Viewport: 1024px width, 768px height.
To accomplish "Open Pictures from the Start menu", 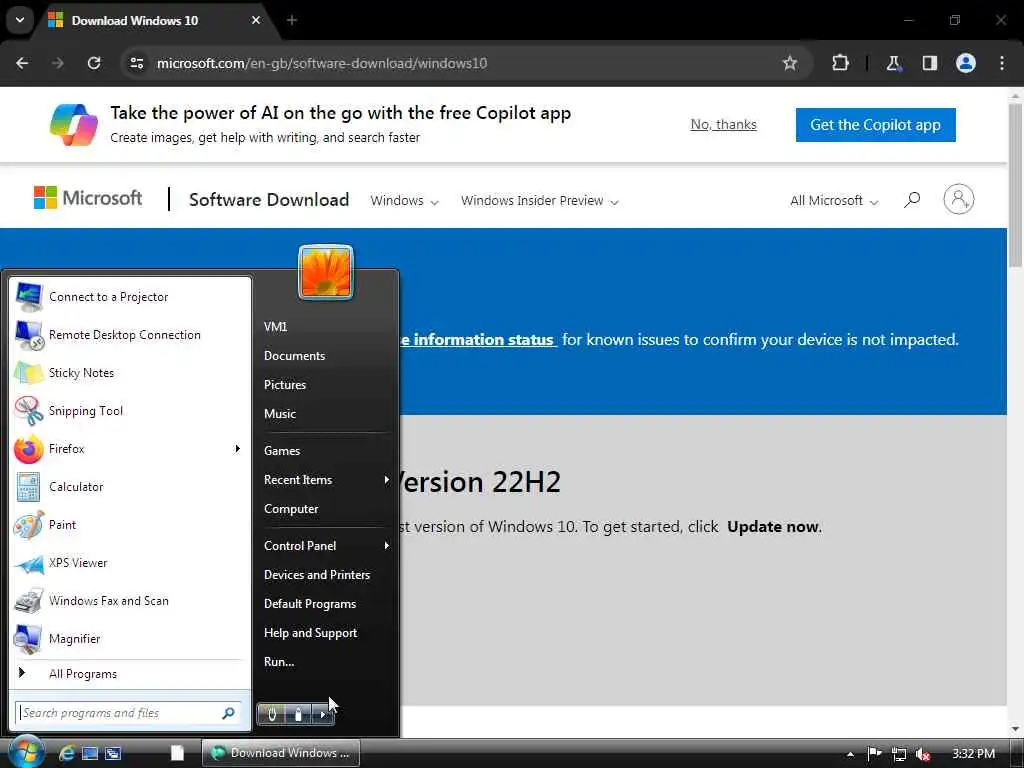I will click(285, 385).
